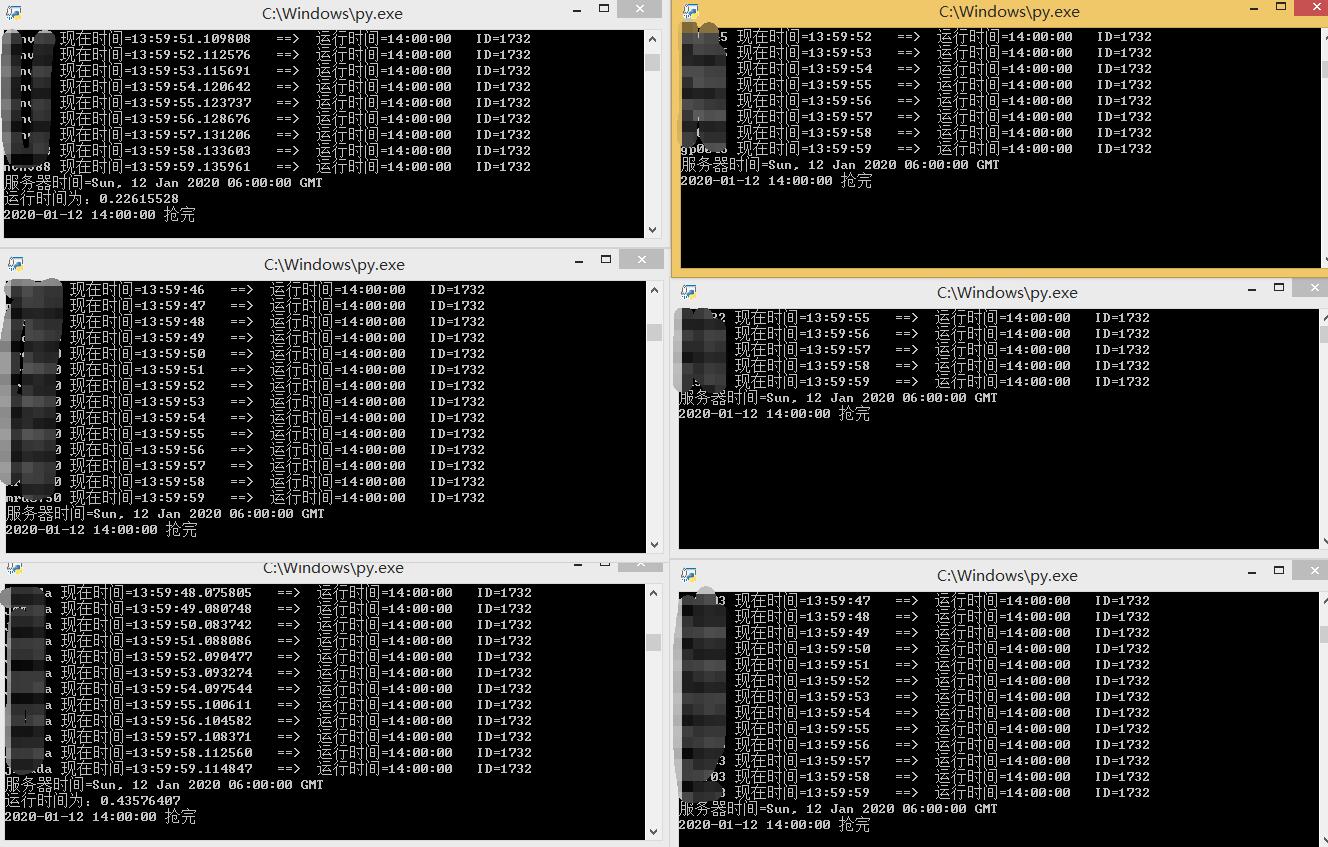
Task: Click scrollbar thumb in middle-left window starting 13:59:46
Action: coord(654,332)
